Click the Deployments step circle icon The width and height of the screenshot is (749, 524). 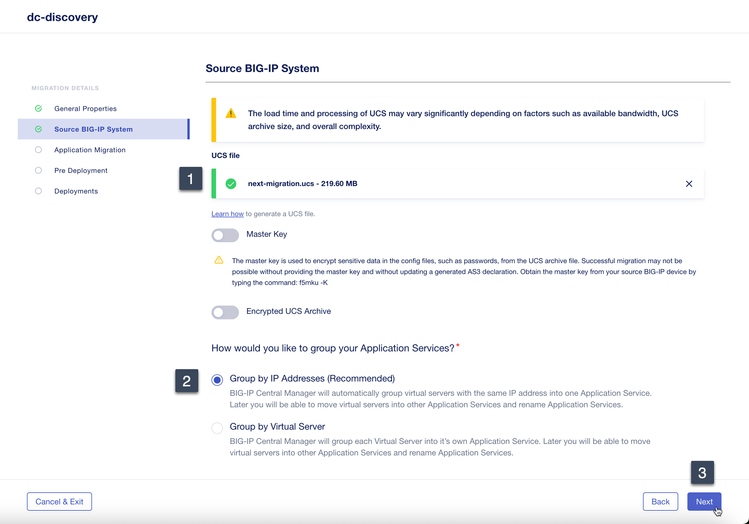38,191
